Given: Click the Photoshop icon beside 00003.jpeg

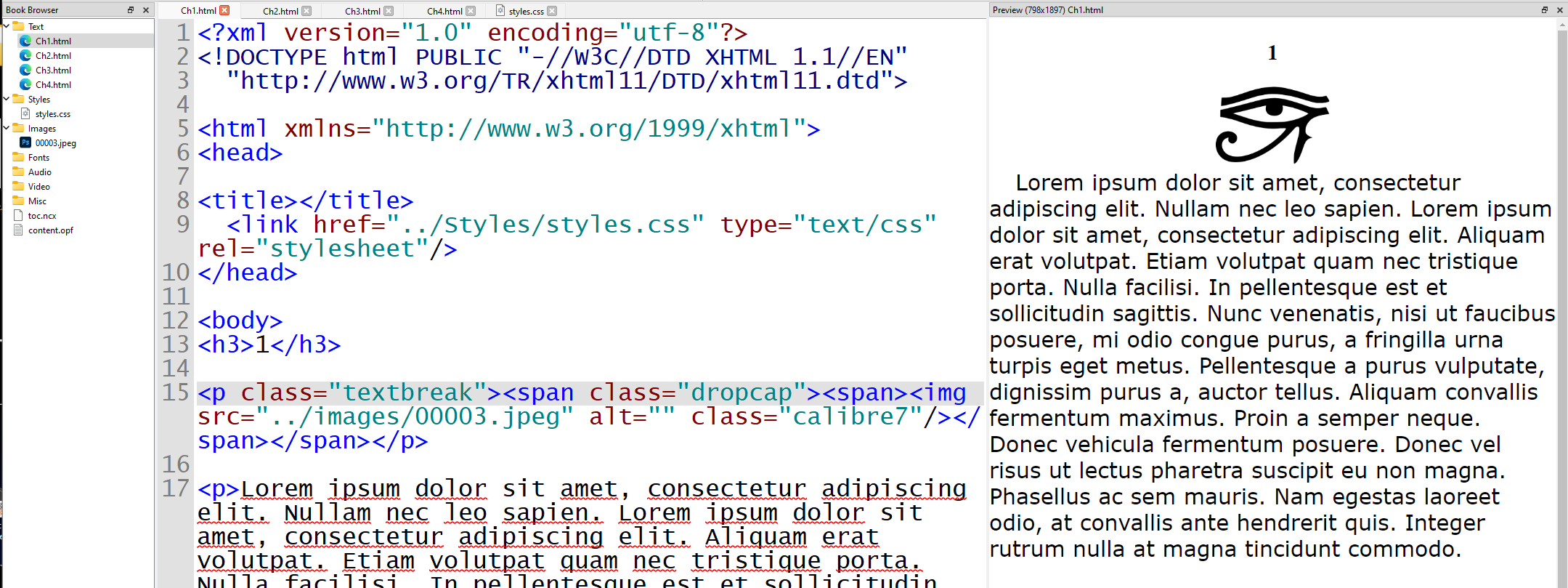Looking at the screenshot, I should tap(25, 142).
